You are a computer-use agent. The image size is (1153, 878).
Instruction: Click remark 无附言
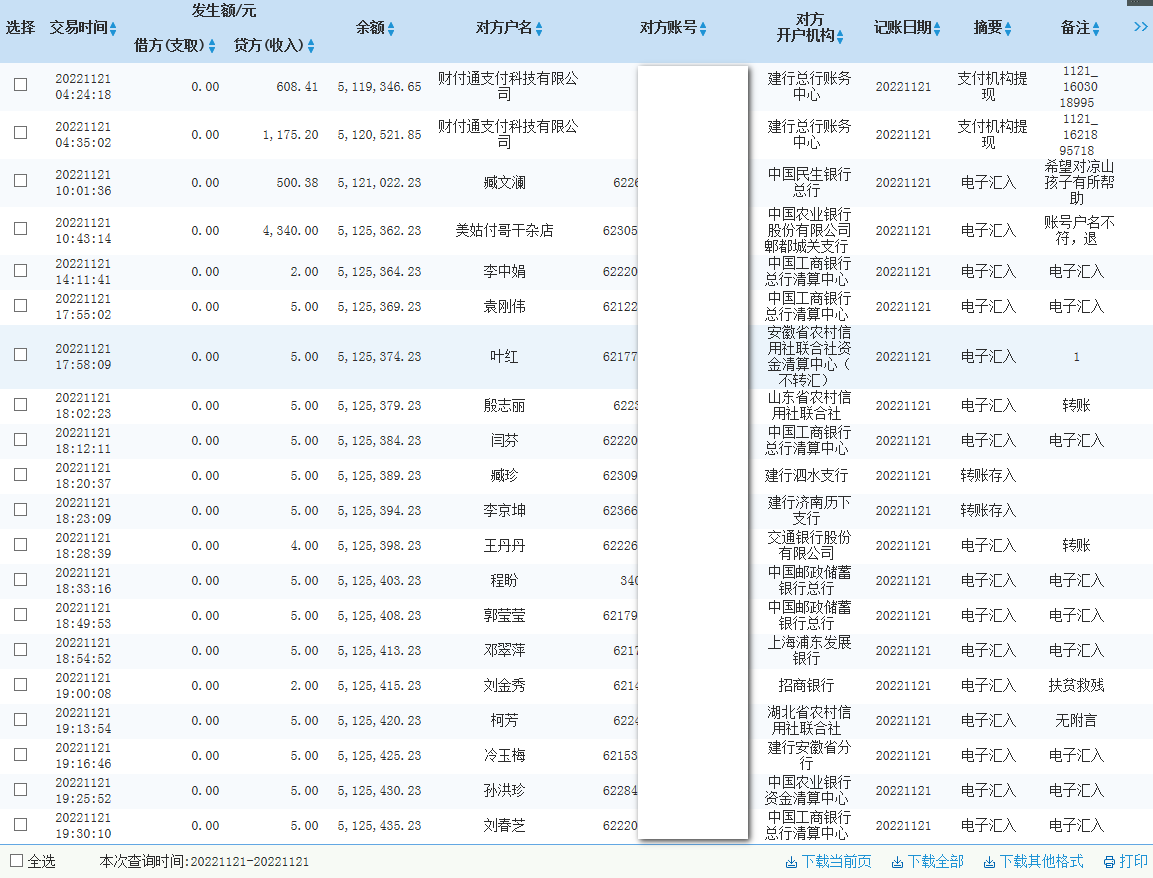pyautogui.click(x=1076, y=721)
